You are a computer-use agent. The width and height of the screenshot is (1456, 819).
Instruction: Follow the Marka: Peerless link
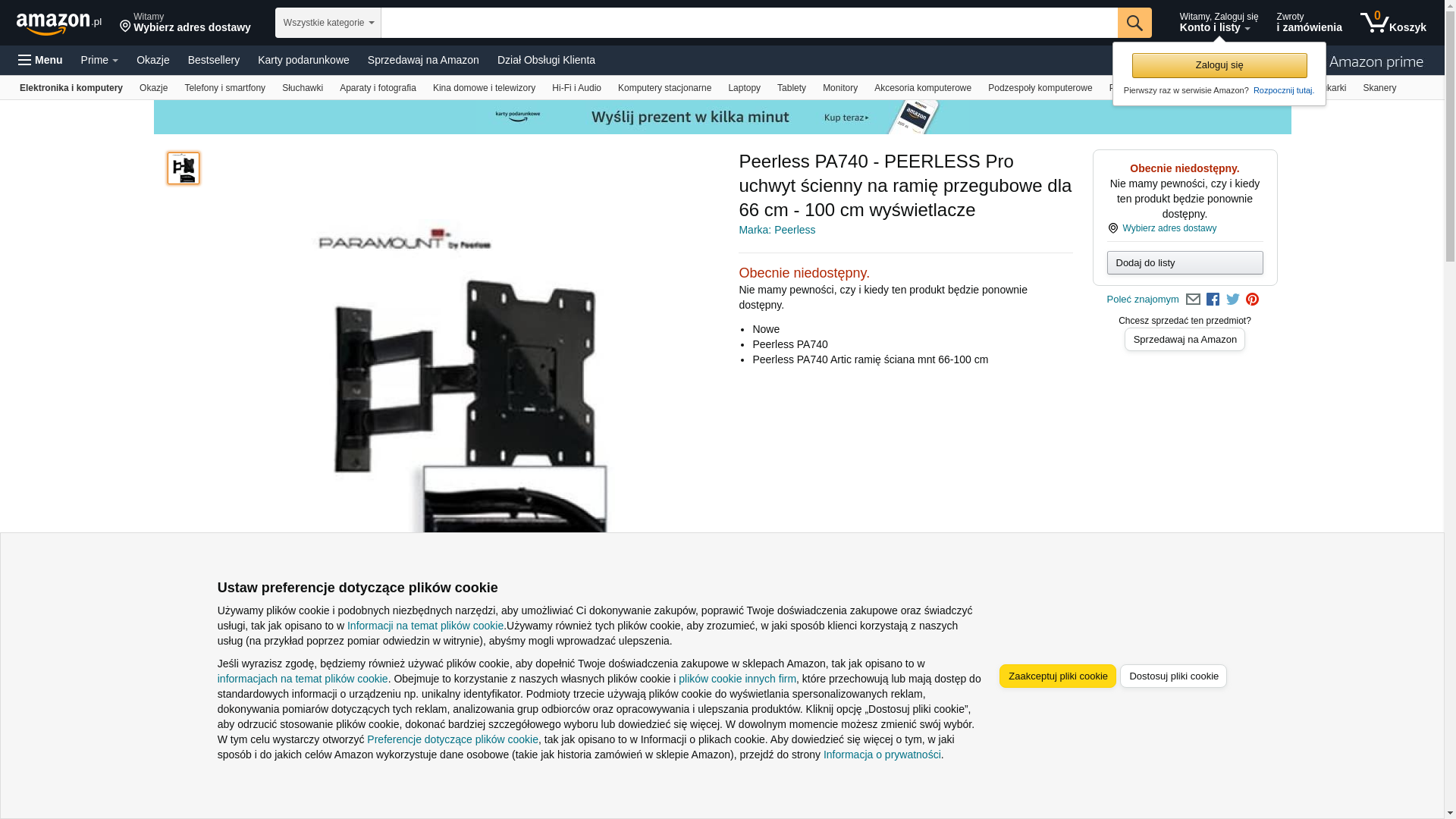coord(777,230)
